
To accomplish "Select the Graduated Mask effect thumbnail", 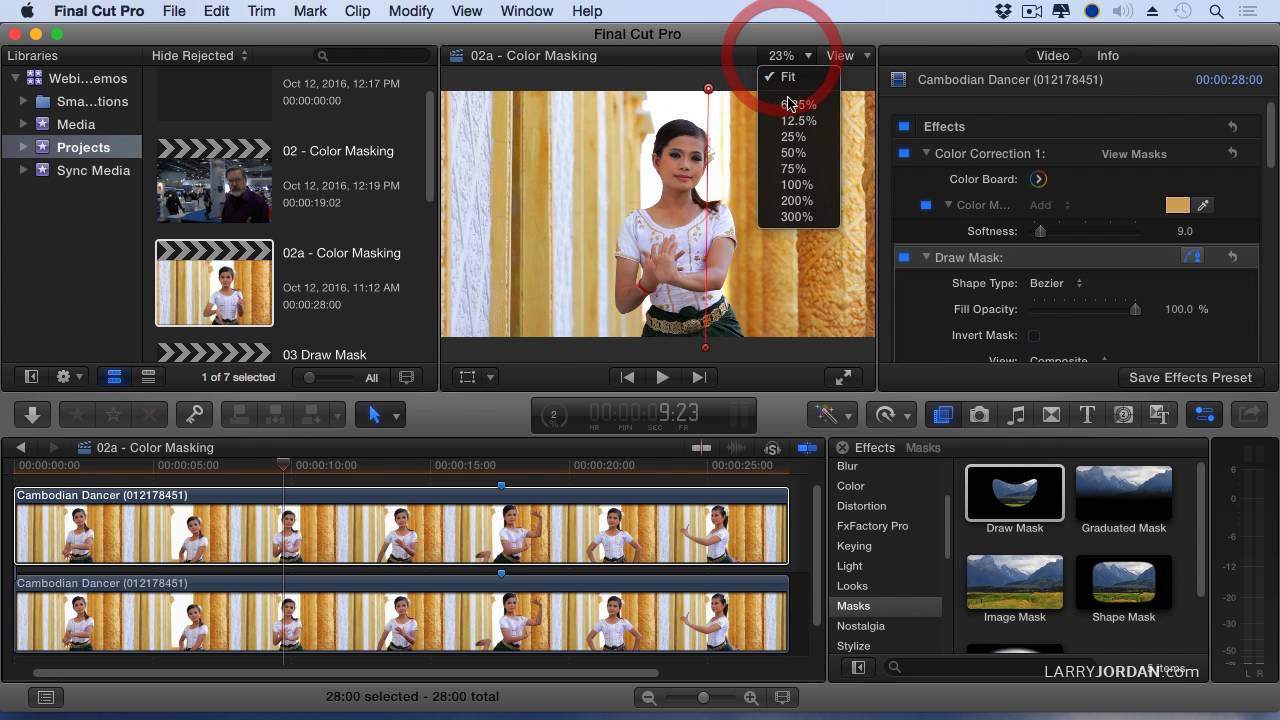I will coord(1123,492).
